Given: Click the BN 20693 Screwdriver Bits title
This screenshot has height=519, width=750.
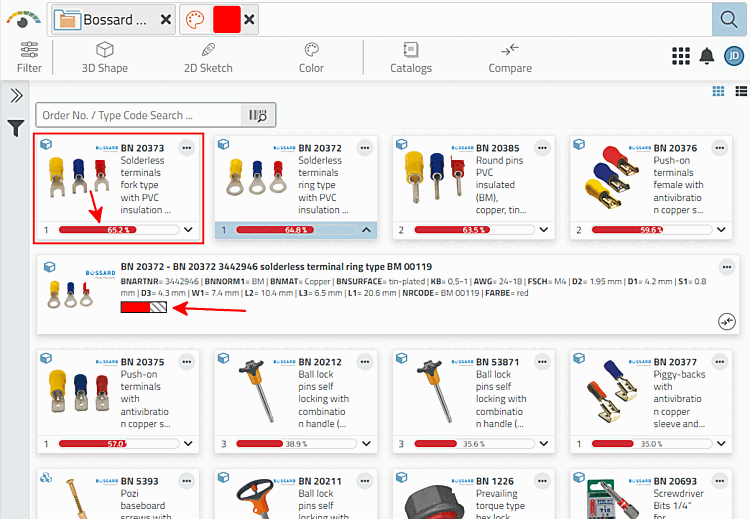Looking at the screenshot, I should point(675,481).
